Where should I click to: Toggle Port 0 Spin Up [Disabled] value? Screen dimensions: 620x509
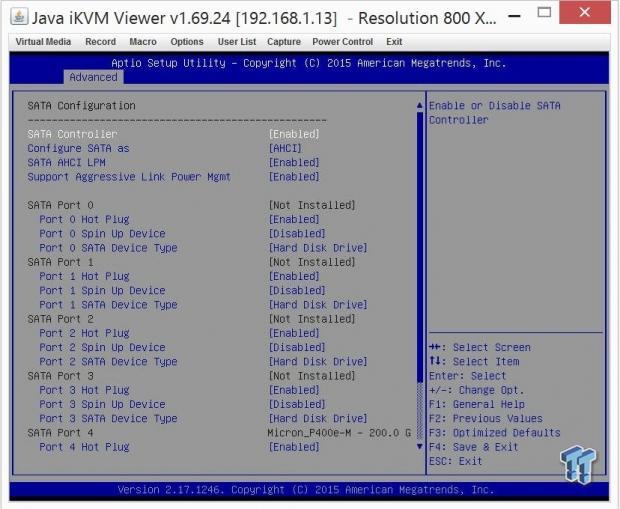297,234
